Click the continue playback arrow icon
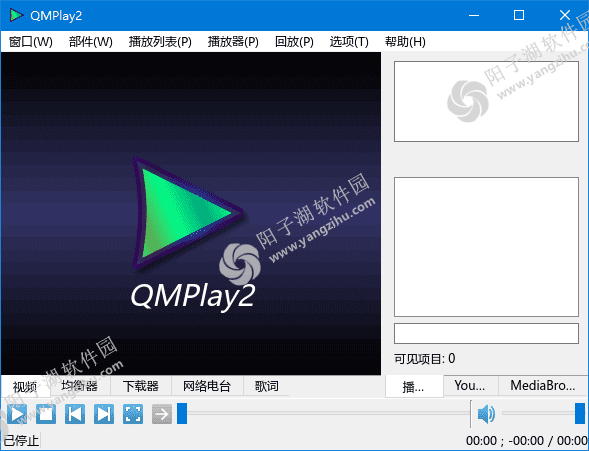Image resolution: width=589 pixels, height=451 pixels. 162,414
